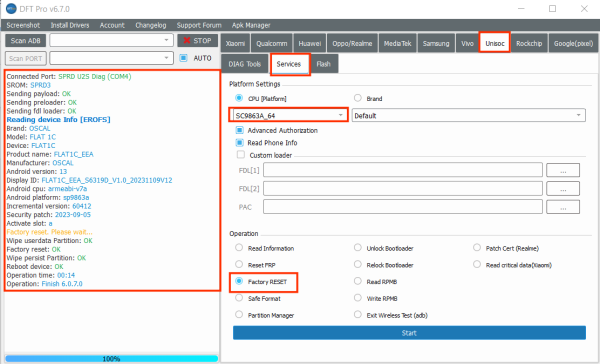Open the SC9863A_64 platform dropdown
Viewport: 600px width, 364px height.
point(289,115)
